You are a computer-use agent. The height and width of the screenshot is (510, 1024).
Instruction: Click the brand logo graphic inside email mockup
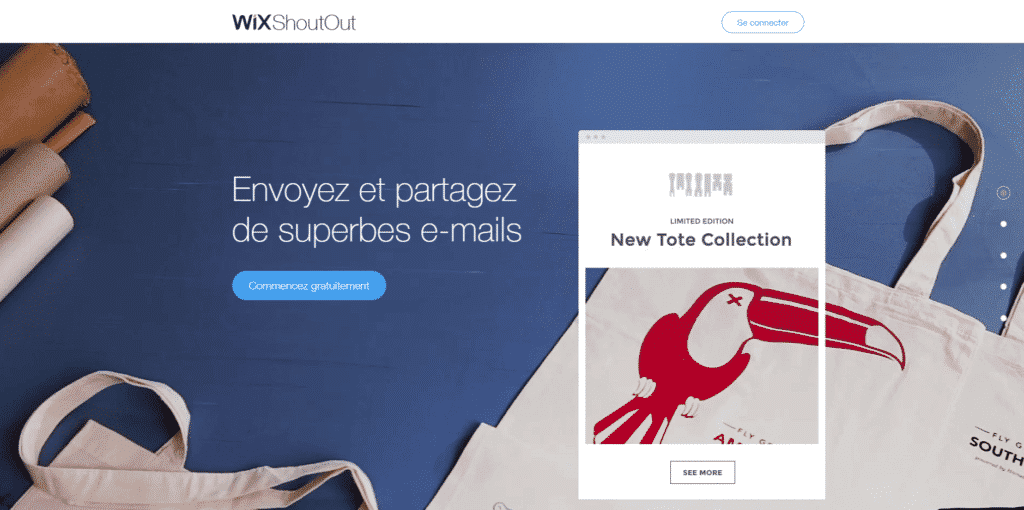pos(701,185)
